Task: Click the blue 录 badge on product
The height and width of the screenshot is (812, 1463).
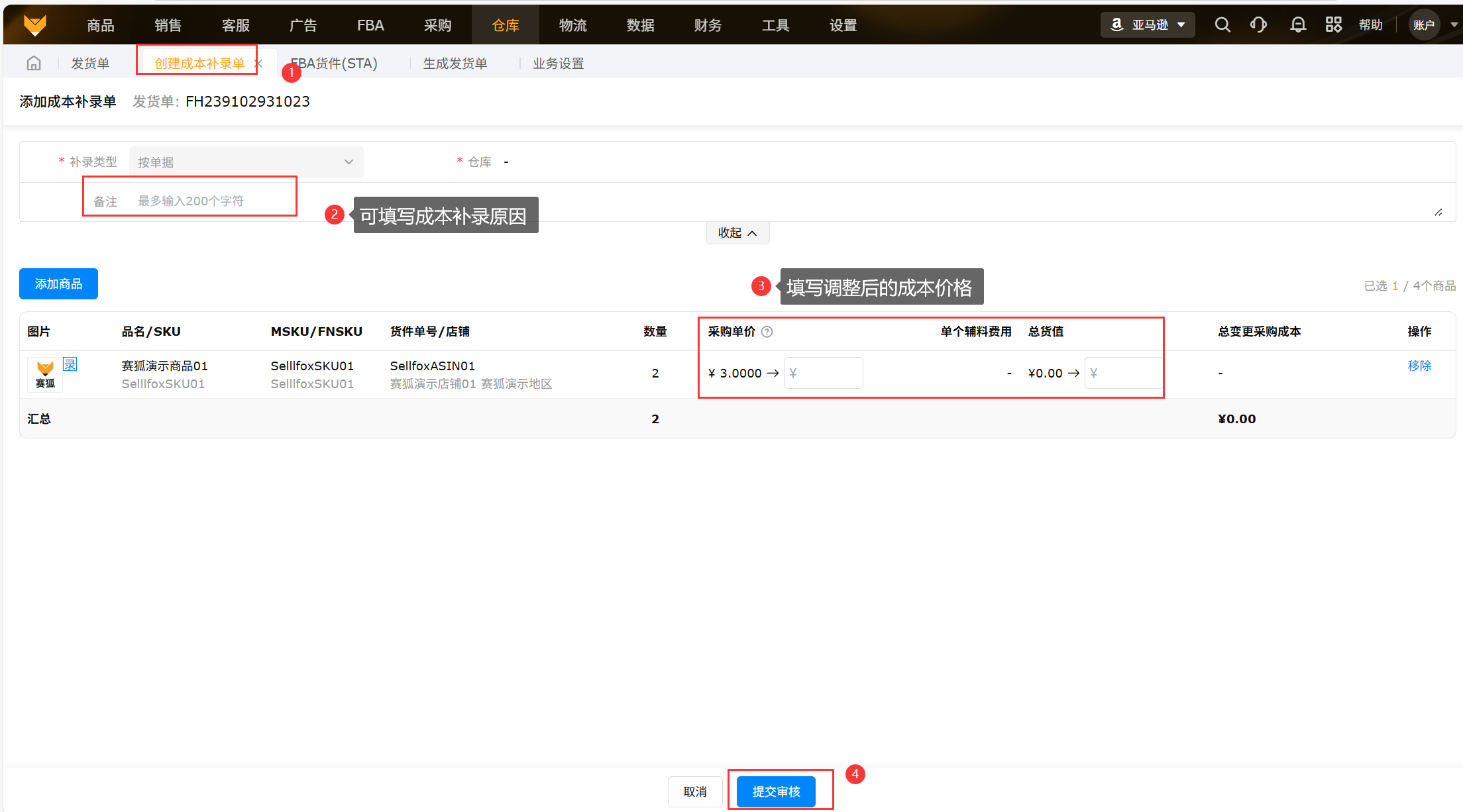Action: click(70, 364)
